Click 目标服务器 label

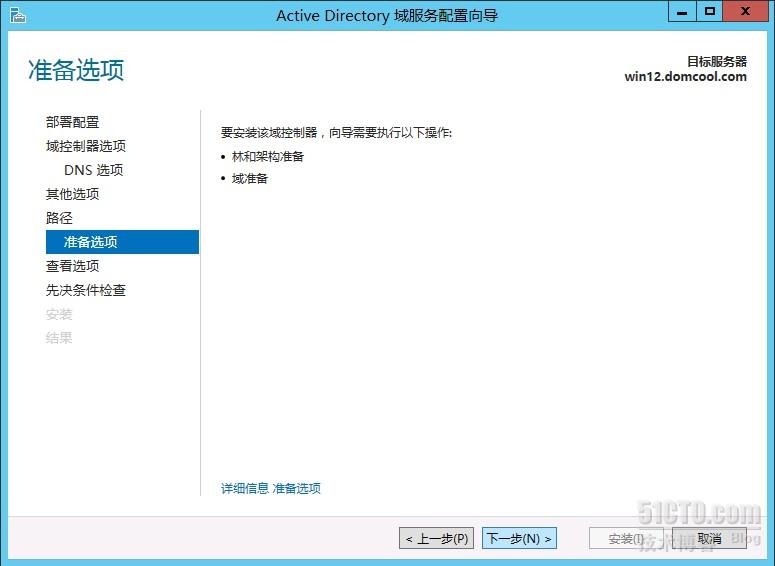[717, 61]
